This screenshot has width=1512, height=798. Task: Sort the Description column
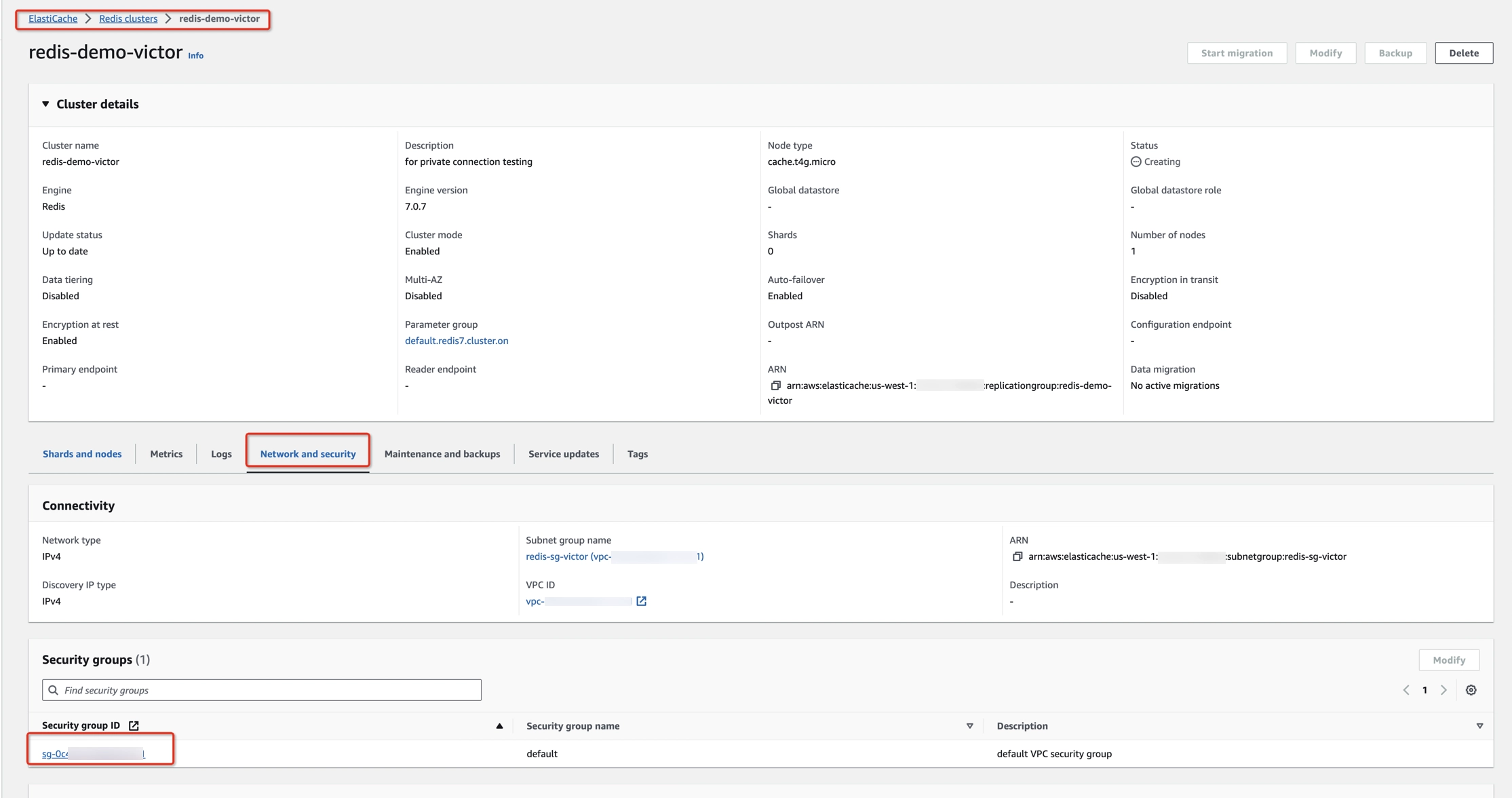tap(1479, 726)
